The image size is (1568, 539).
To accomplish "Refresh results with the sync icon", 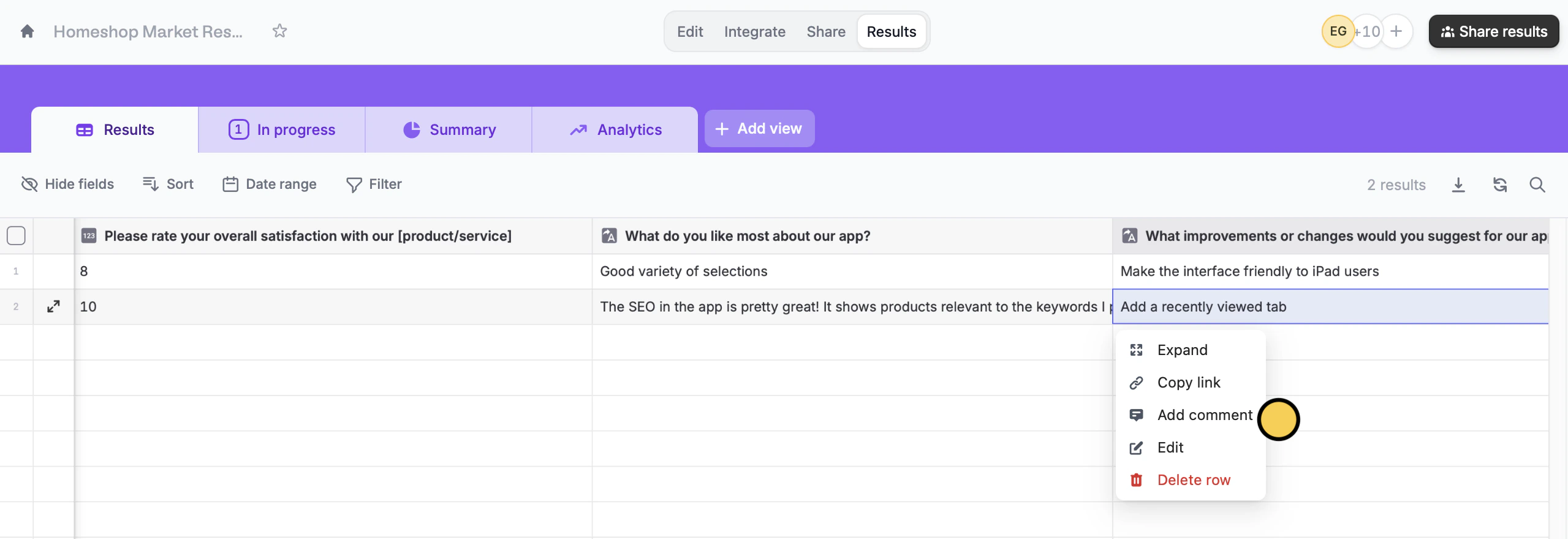I will coord(1499,185).
